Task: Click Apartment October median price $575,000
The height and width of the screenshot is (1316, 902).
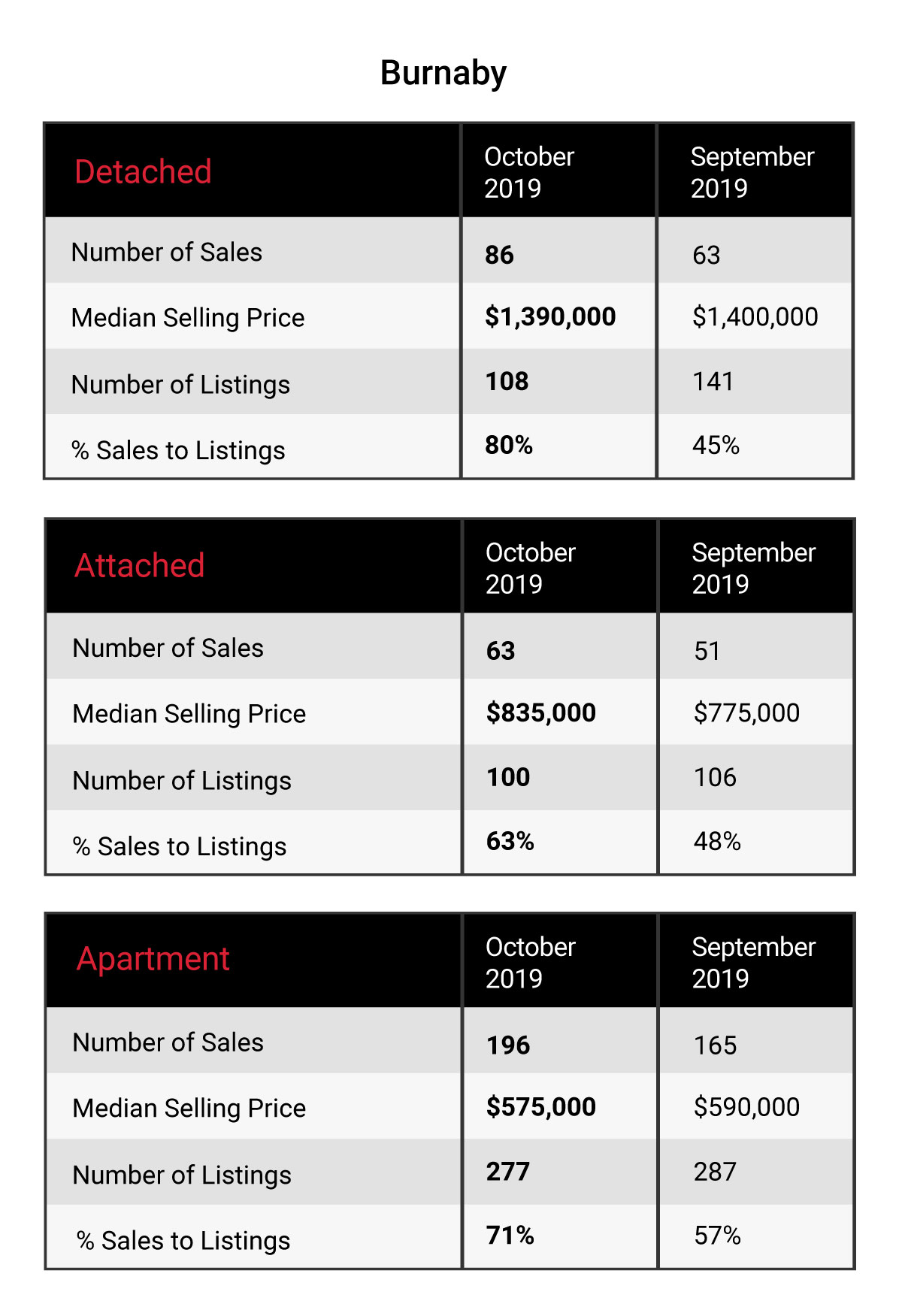Action: click(541, 1107)
